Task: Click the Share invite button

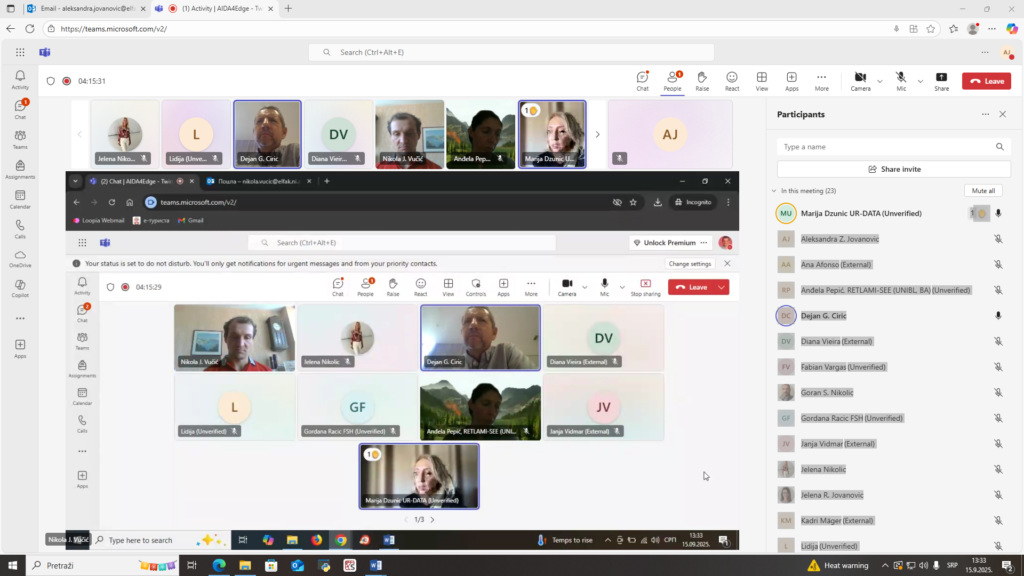Action: tap(894, 169)
